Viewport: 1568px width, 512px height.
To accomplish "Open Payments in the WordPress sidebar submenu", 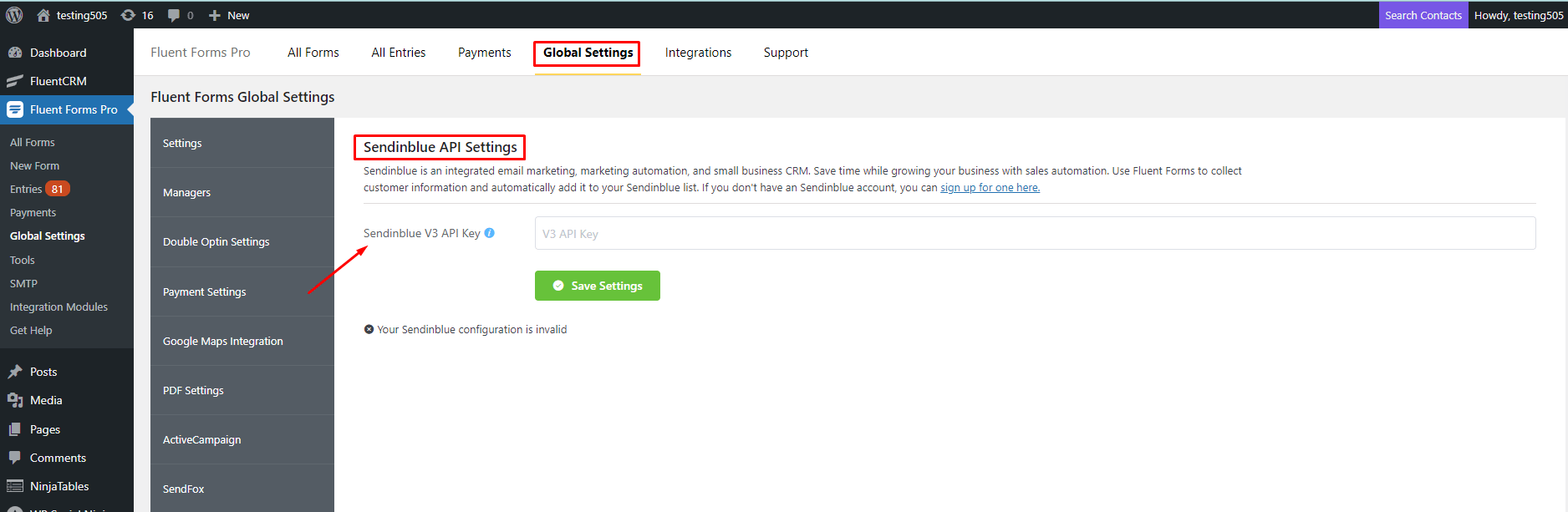I will [33, 213].
